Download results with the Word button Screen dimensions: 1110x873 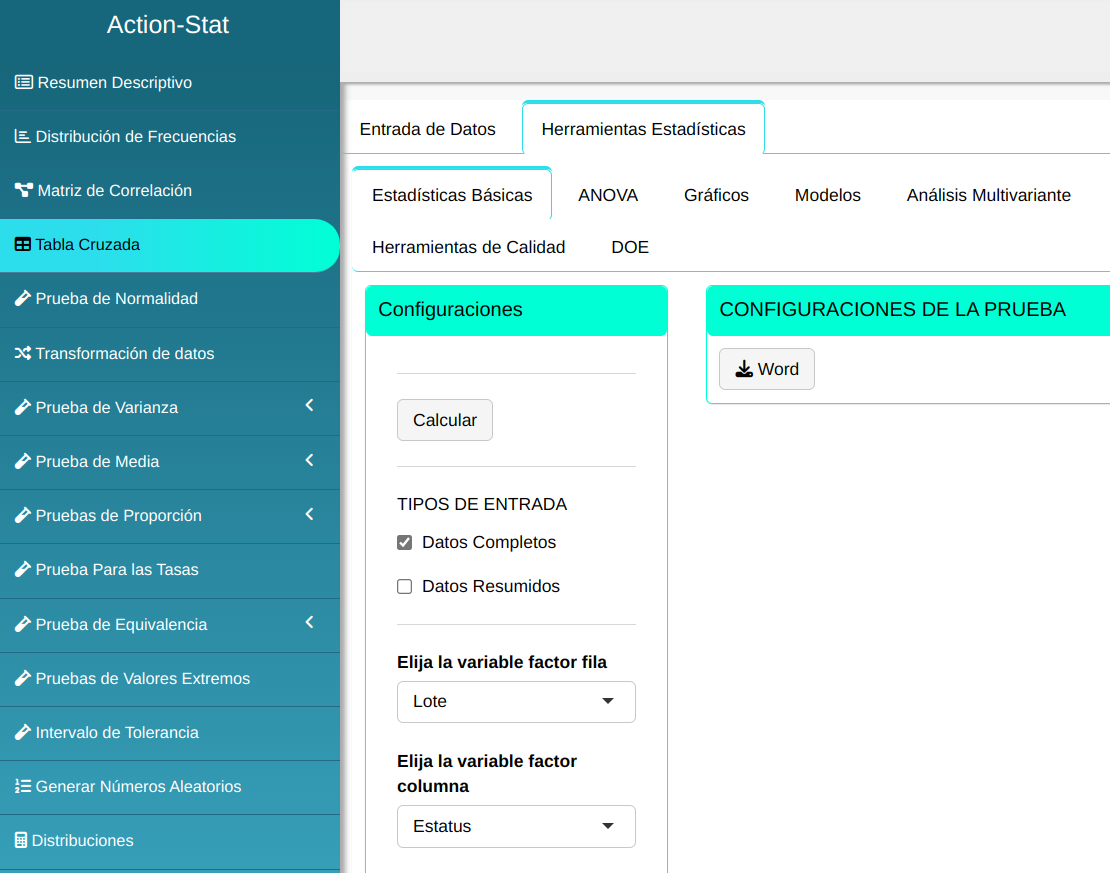pyautogui.click(x=767, y=369)
